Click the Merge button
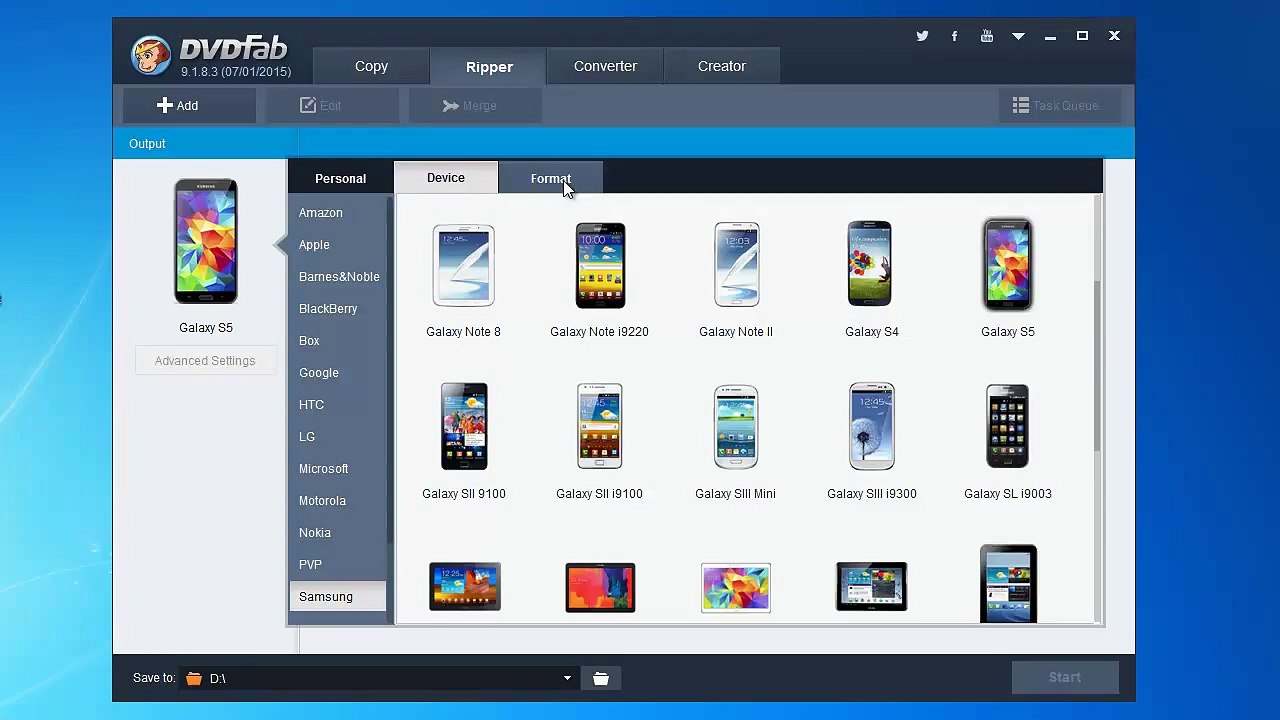1280x720 pixels. pyautogui.click(x=474, y=105)
